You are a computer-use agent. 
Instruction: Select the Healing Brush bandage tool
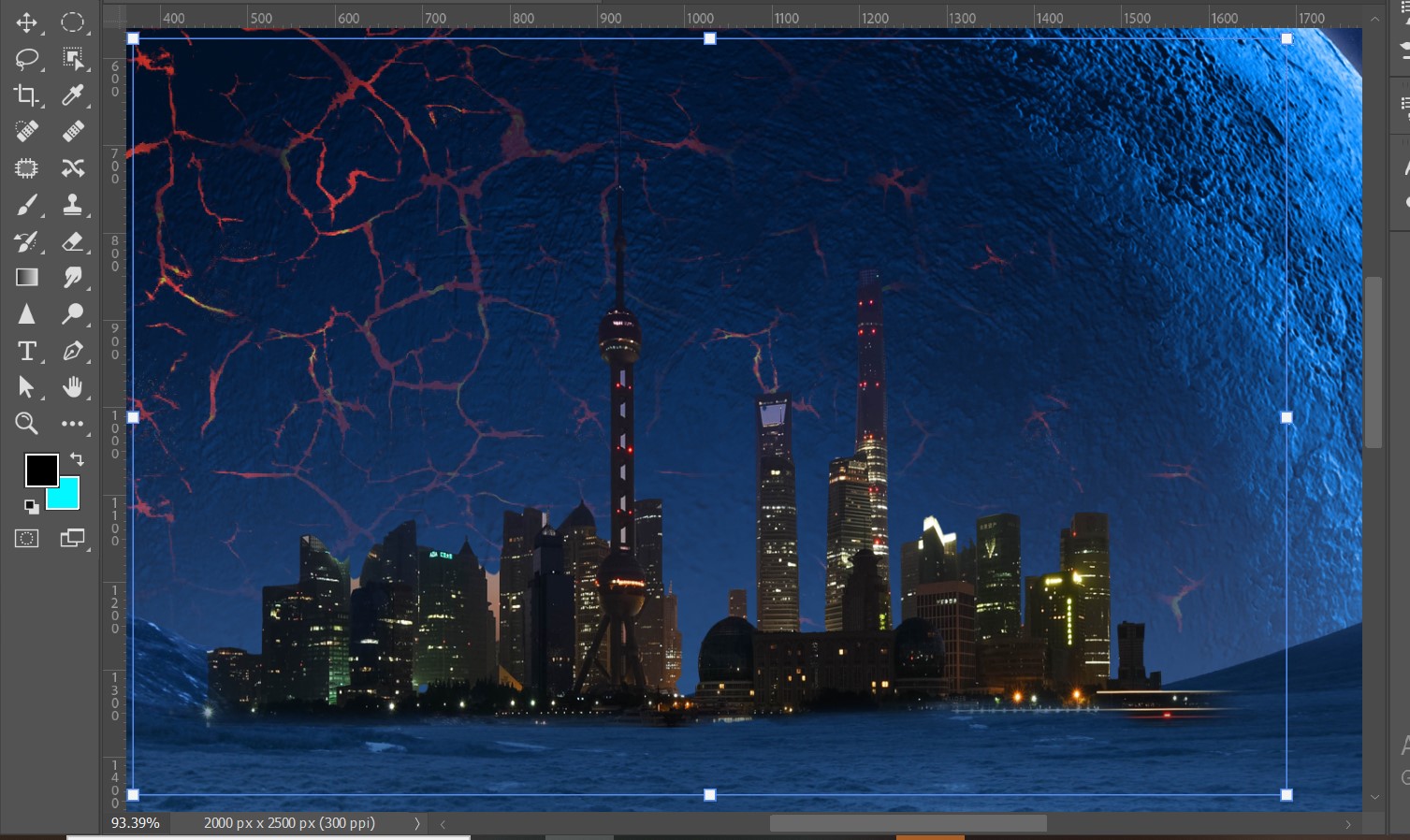coord(72,132)
